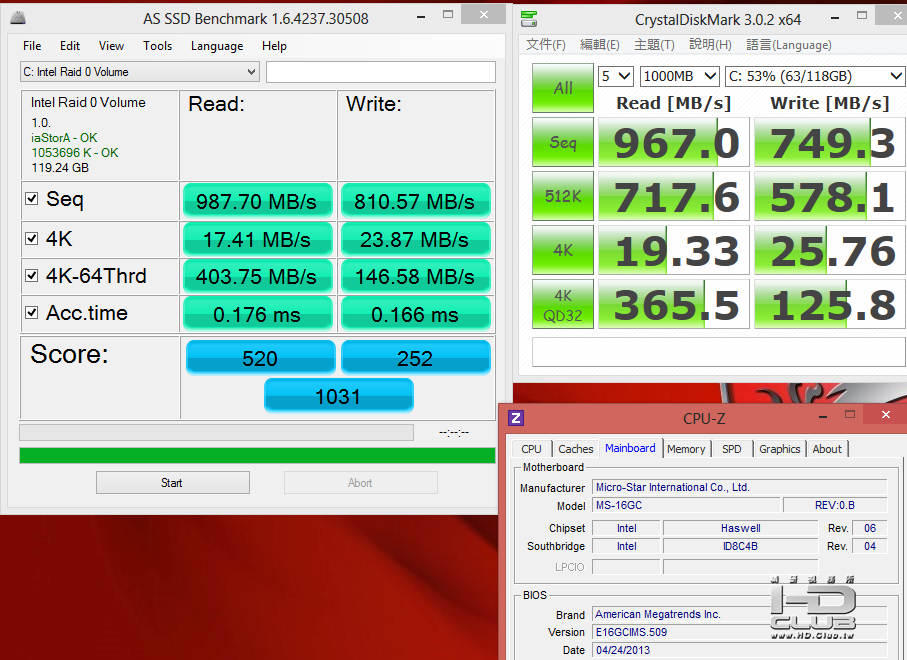
Task: Click the Model field MS-16GC in CPU-Z
Action: click(685, 505)
